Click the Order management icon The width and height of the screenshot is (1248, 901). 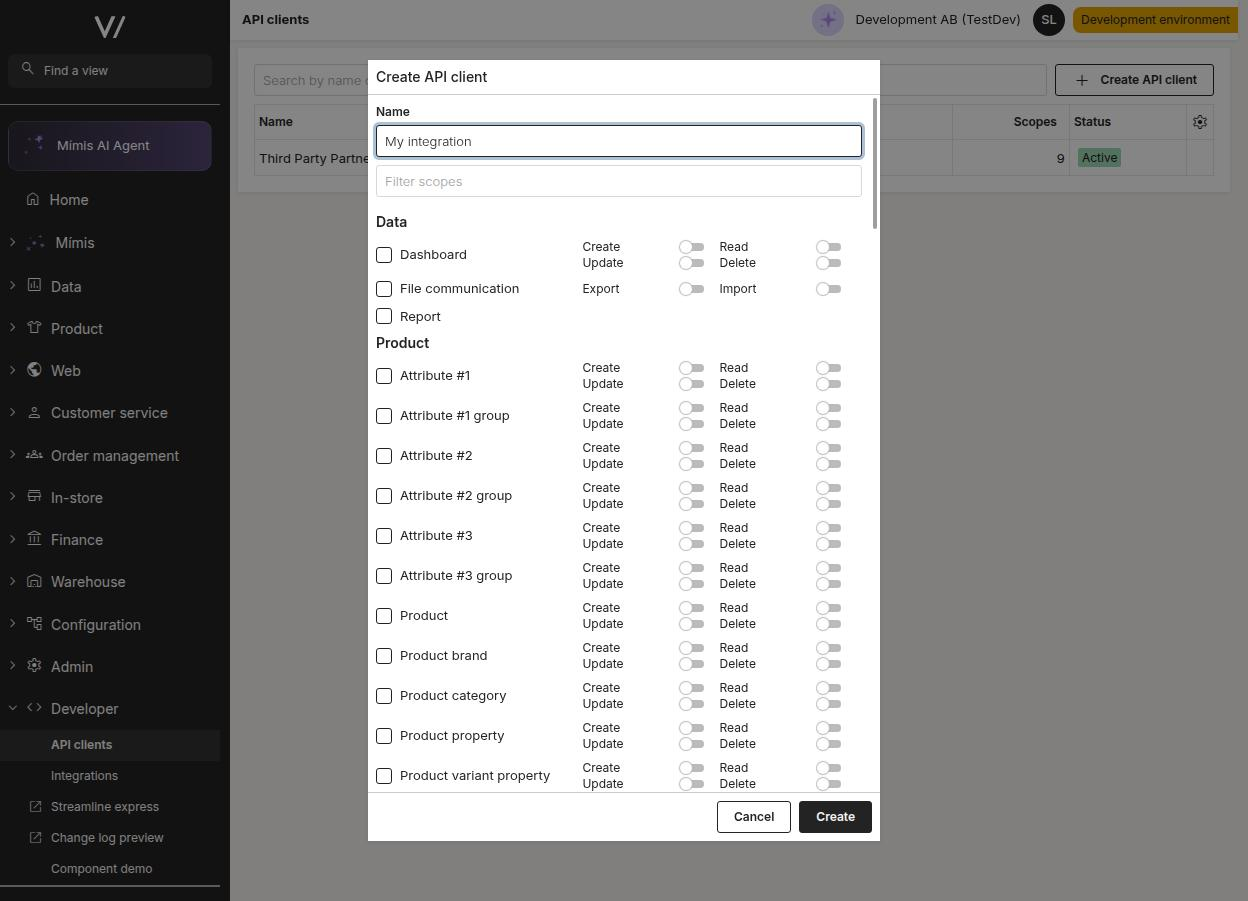point(34,454)
